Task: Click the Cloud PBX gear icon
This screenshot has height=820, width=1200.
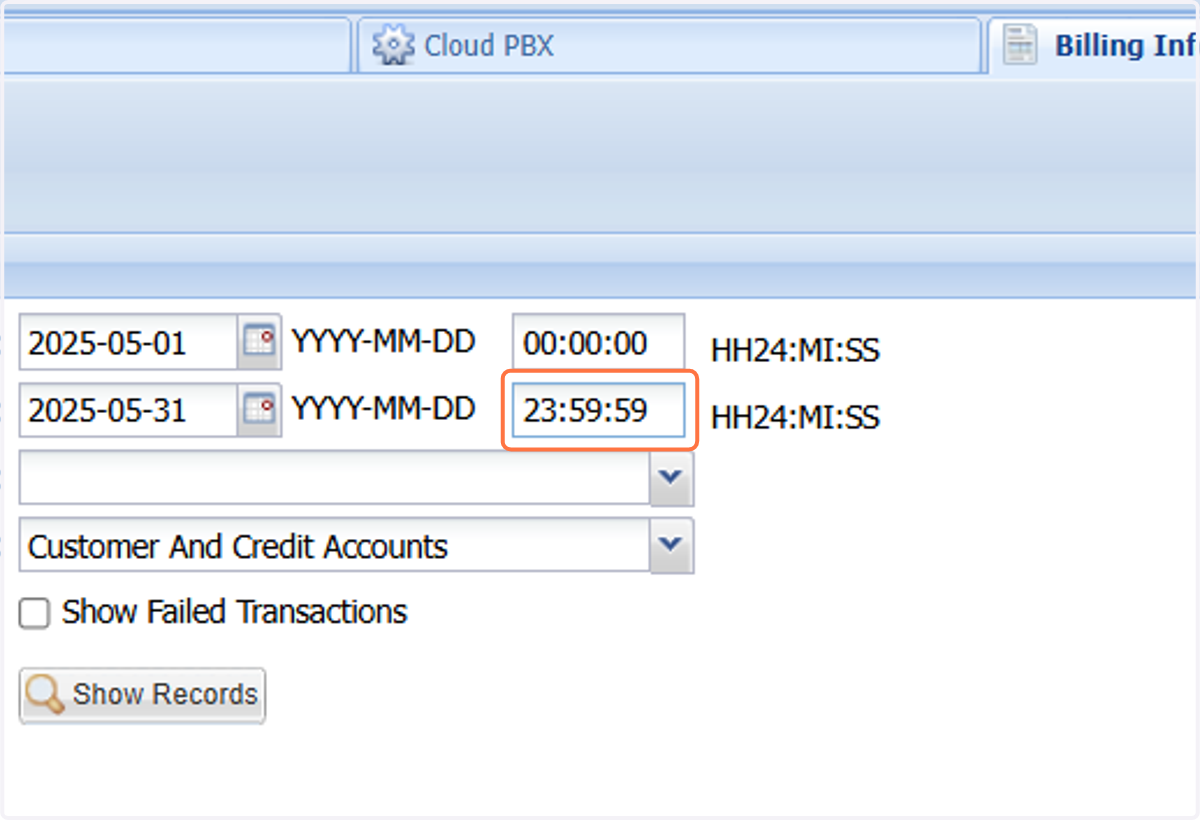Action: pos(393,45)
